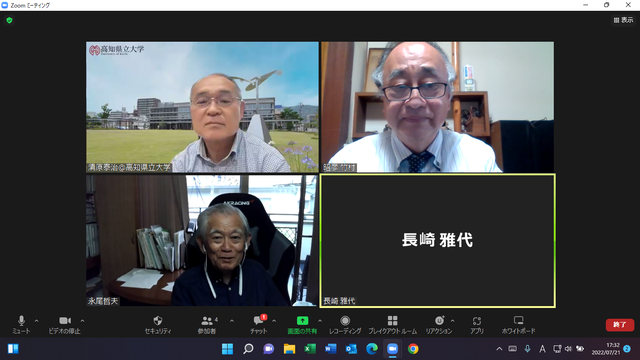Viewport: 640px width, 360px height.
Task: Expand reactions options arrow
Action: click(x=453, y=321)
